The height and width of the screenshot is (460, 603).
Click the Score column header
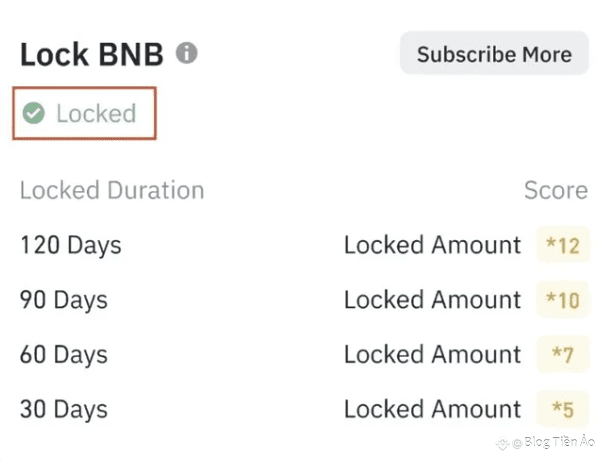(556, 190)
